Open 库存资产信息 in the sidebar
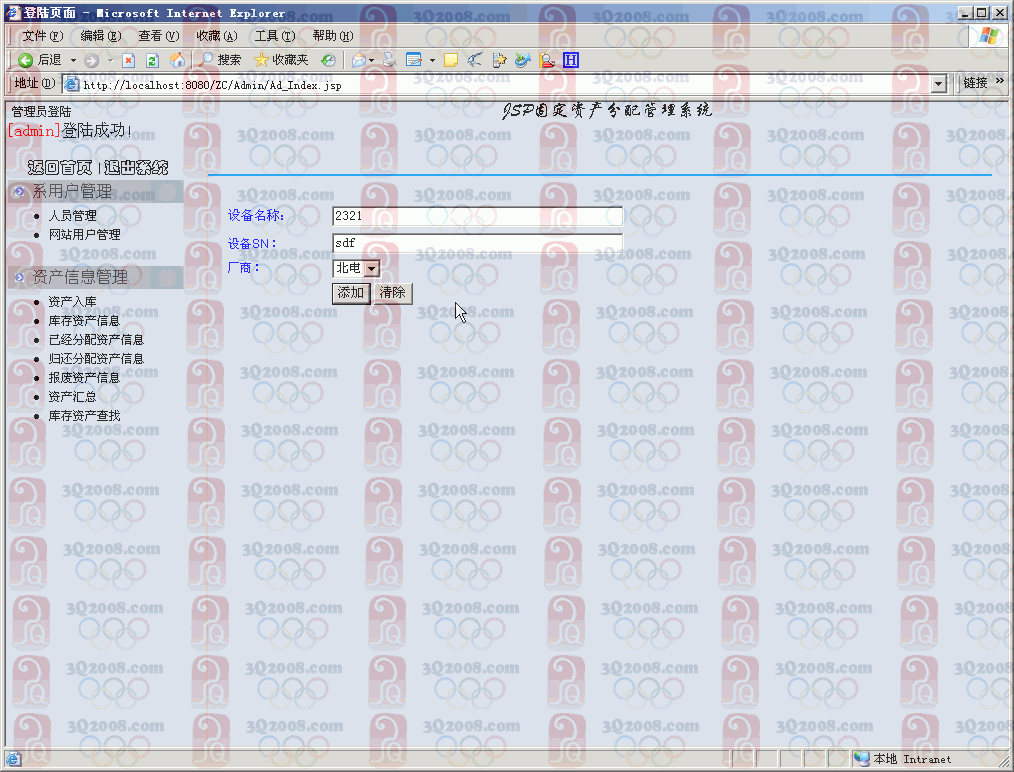Screen dimensions: 1014x772 (84, 321)
